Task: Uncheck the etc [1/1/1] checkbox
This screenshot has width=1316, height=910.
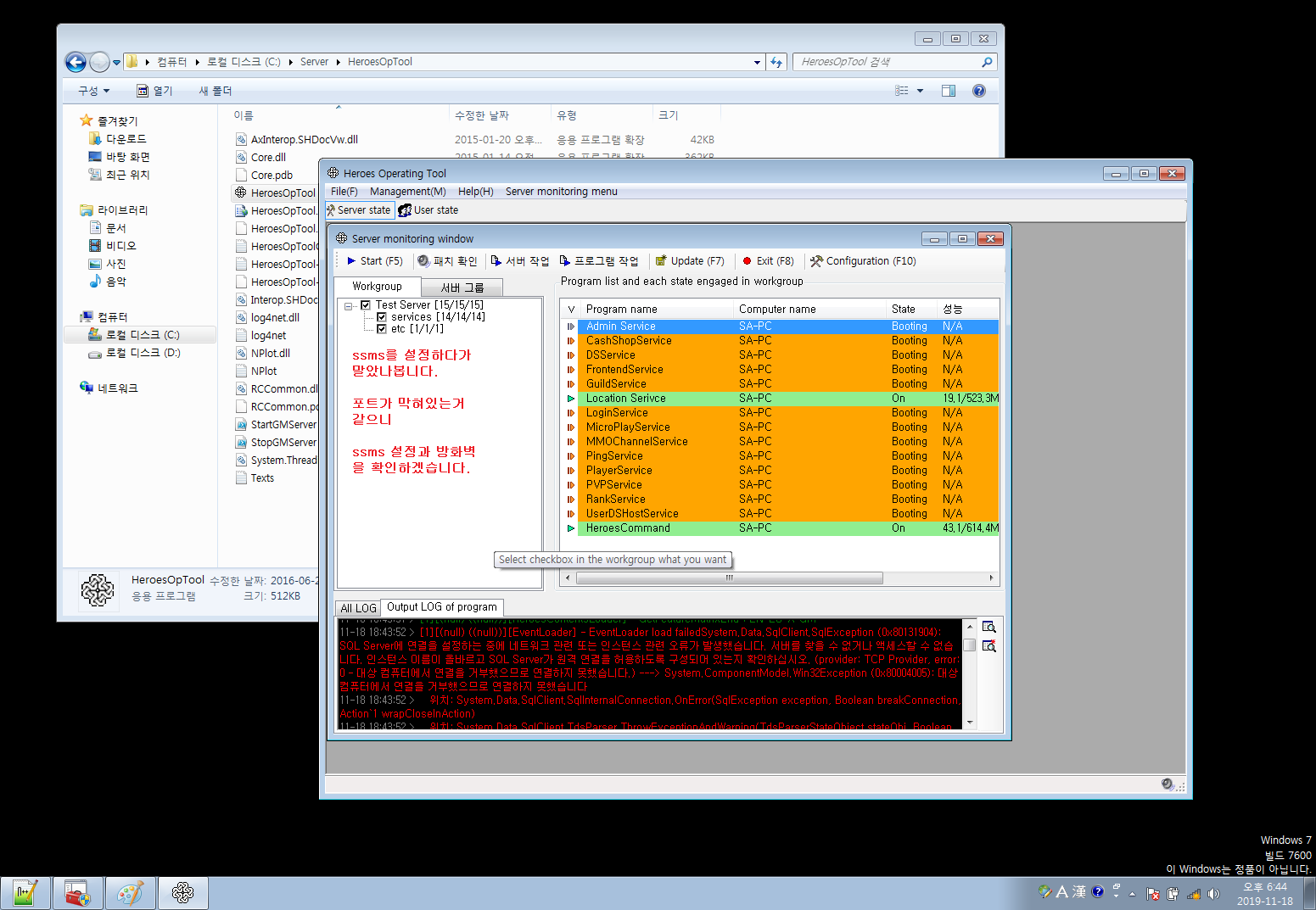Action: coord(382,329)
